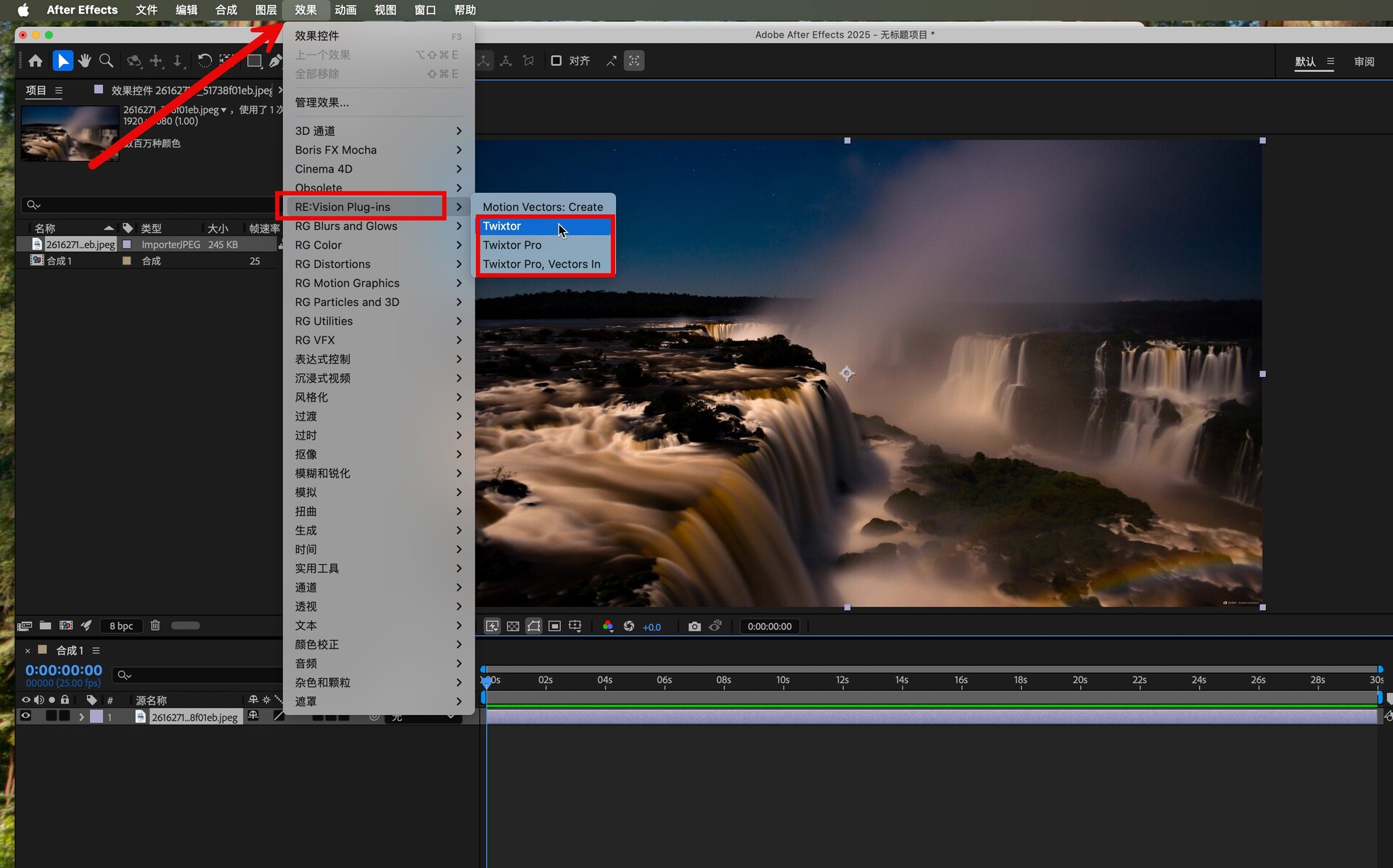1393x868 pixels.
Task: Open project settings rocket icon
Action: pyautogui.click(x=86, y=625)
